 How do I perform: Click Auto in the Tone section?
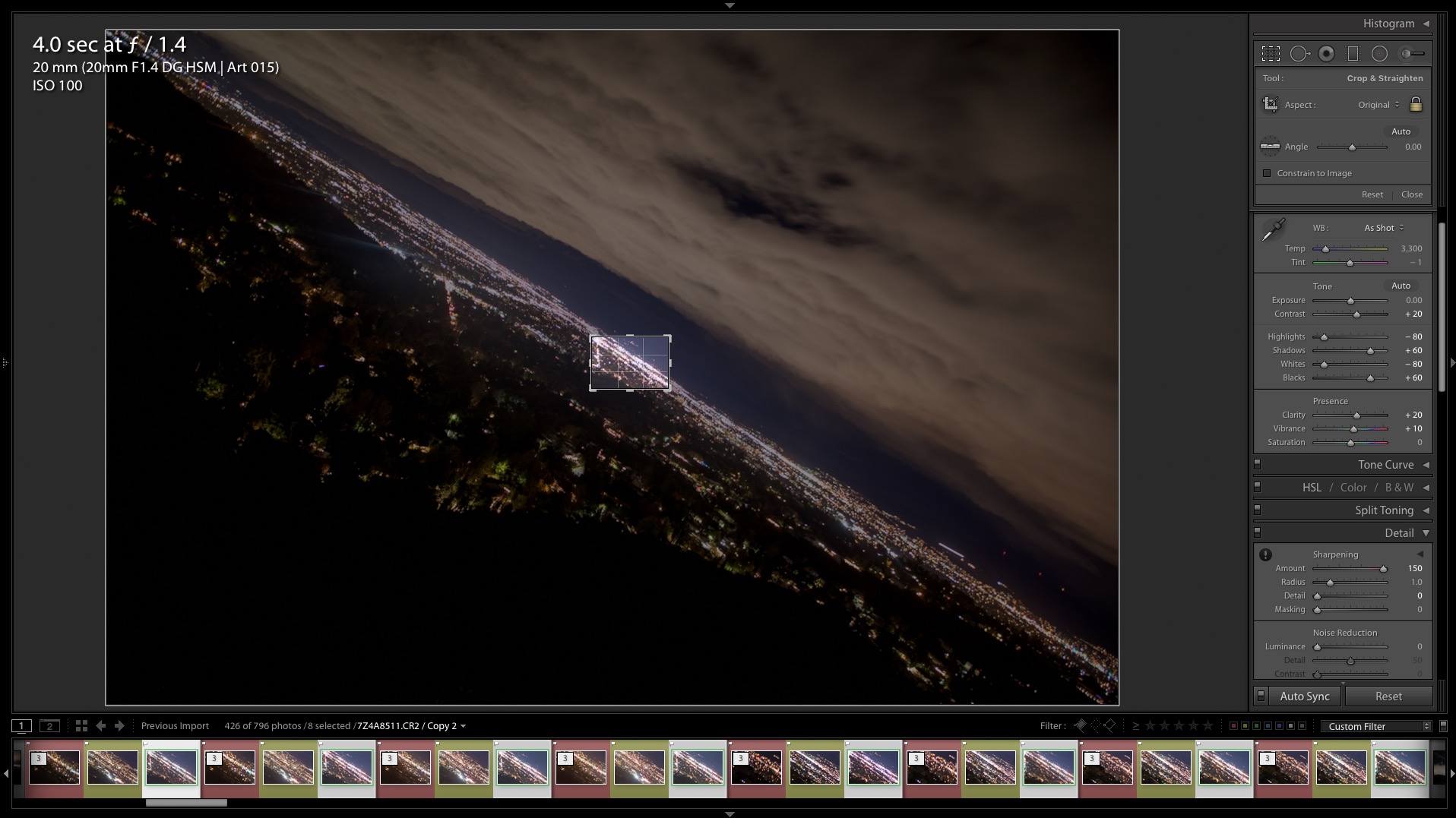(1401, 286)
